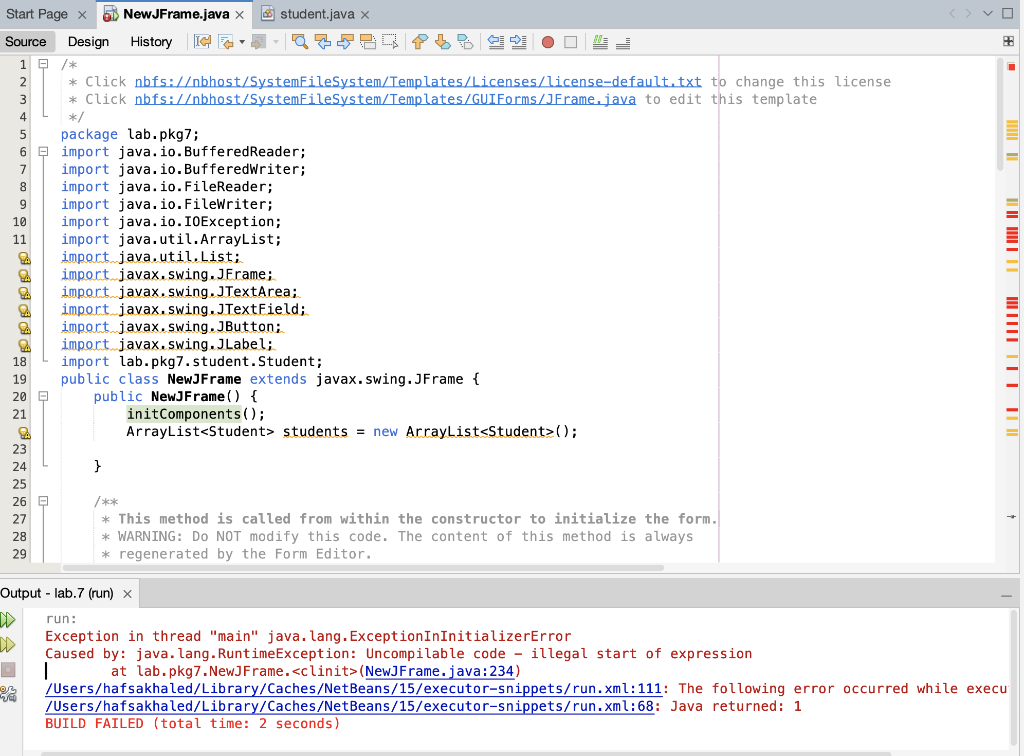Open the Design view of NewJFrame
The width and height of the screenshot is (1024, 756).
[88, 42]
